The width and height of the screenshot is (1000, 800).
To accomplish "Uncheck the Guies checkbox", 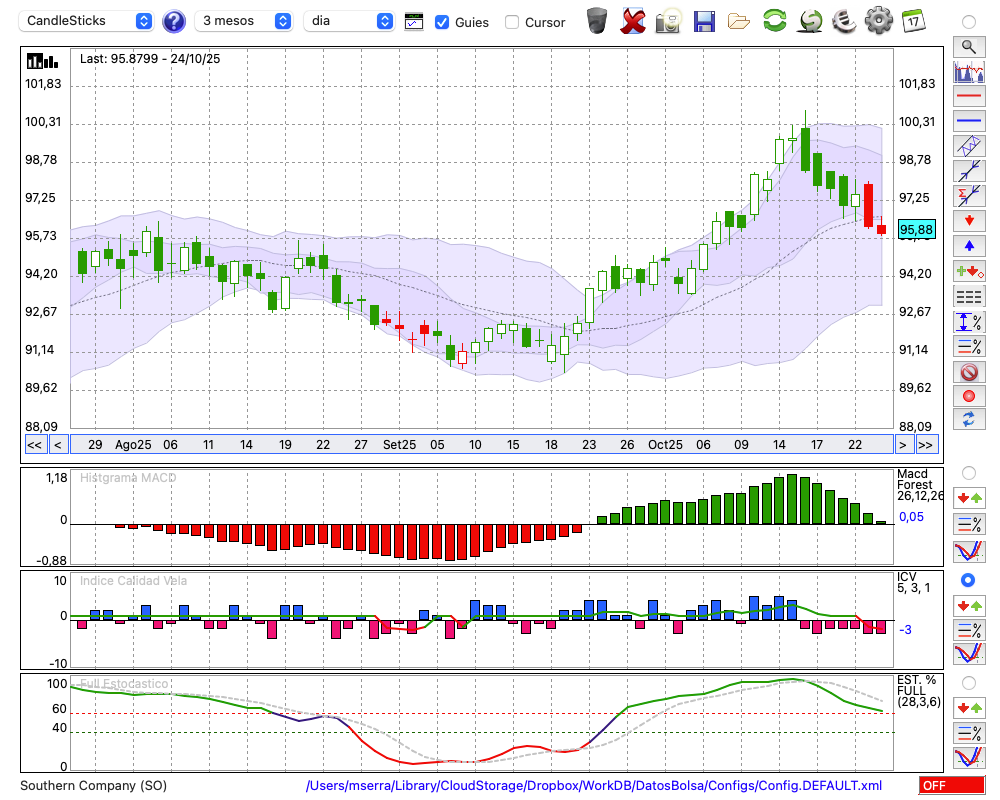I will pos(442,22).
